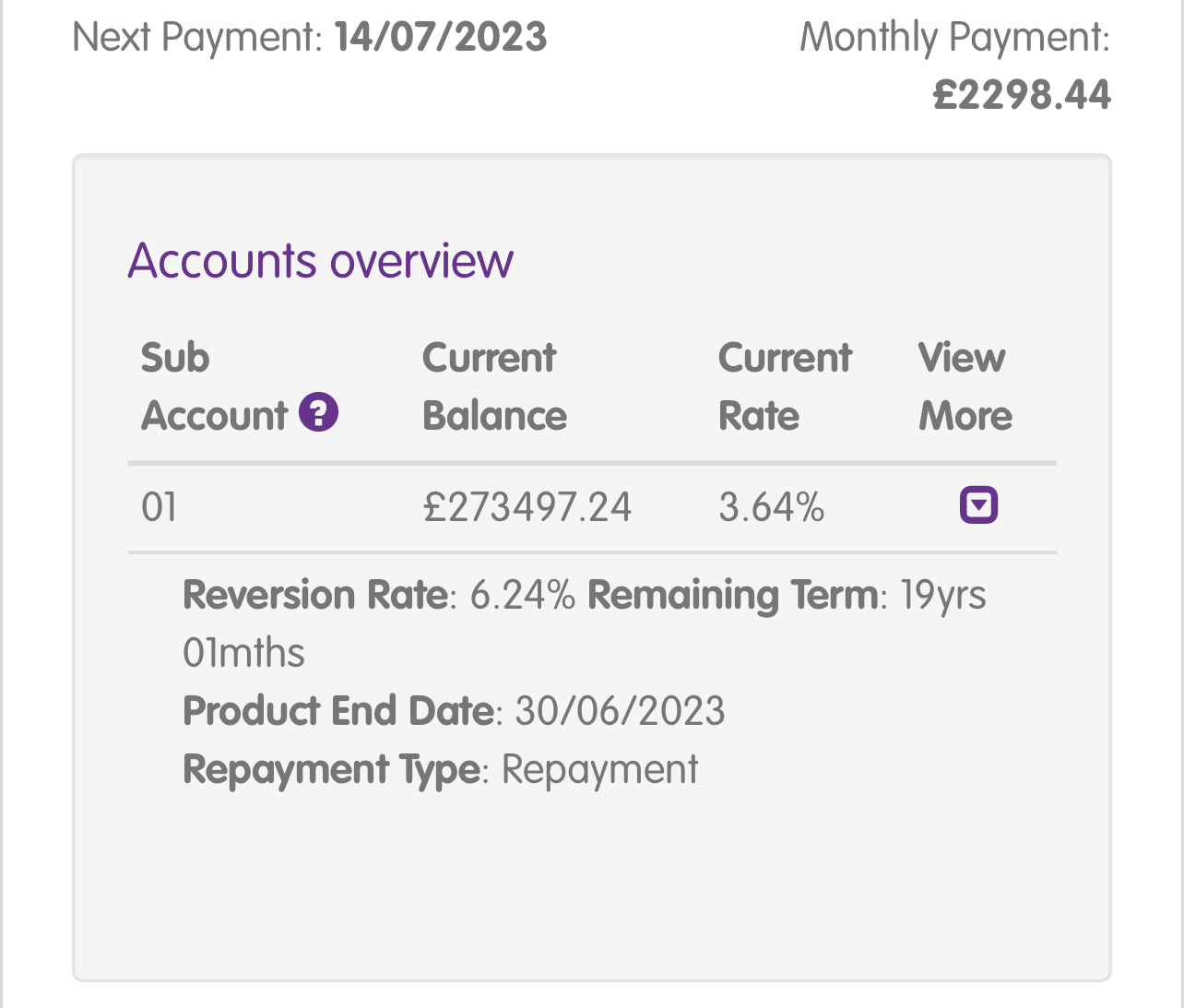This screenshot has height=1008, width=1184.
Task: Click the £273497.24 balance value
Action: pyautogui.click(x=527, y=507)
